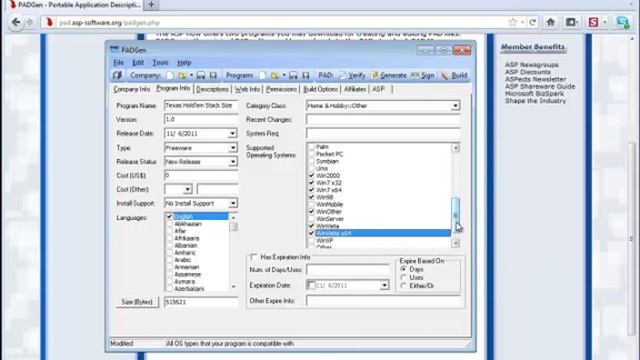Uncheck the Win7 x32 checkbox
The width and height of the screenshot is (640, 360).
(311, 183)
